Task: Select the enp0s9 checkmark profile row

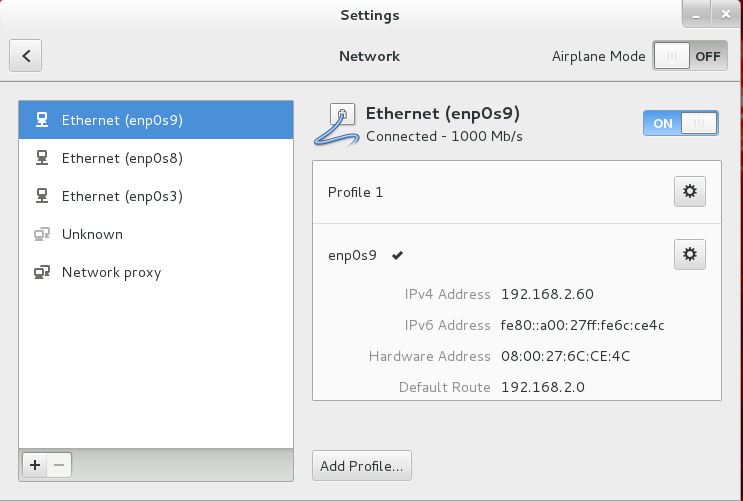Action: click(517, 255)
